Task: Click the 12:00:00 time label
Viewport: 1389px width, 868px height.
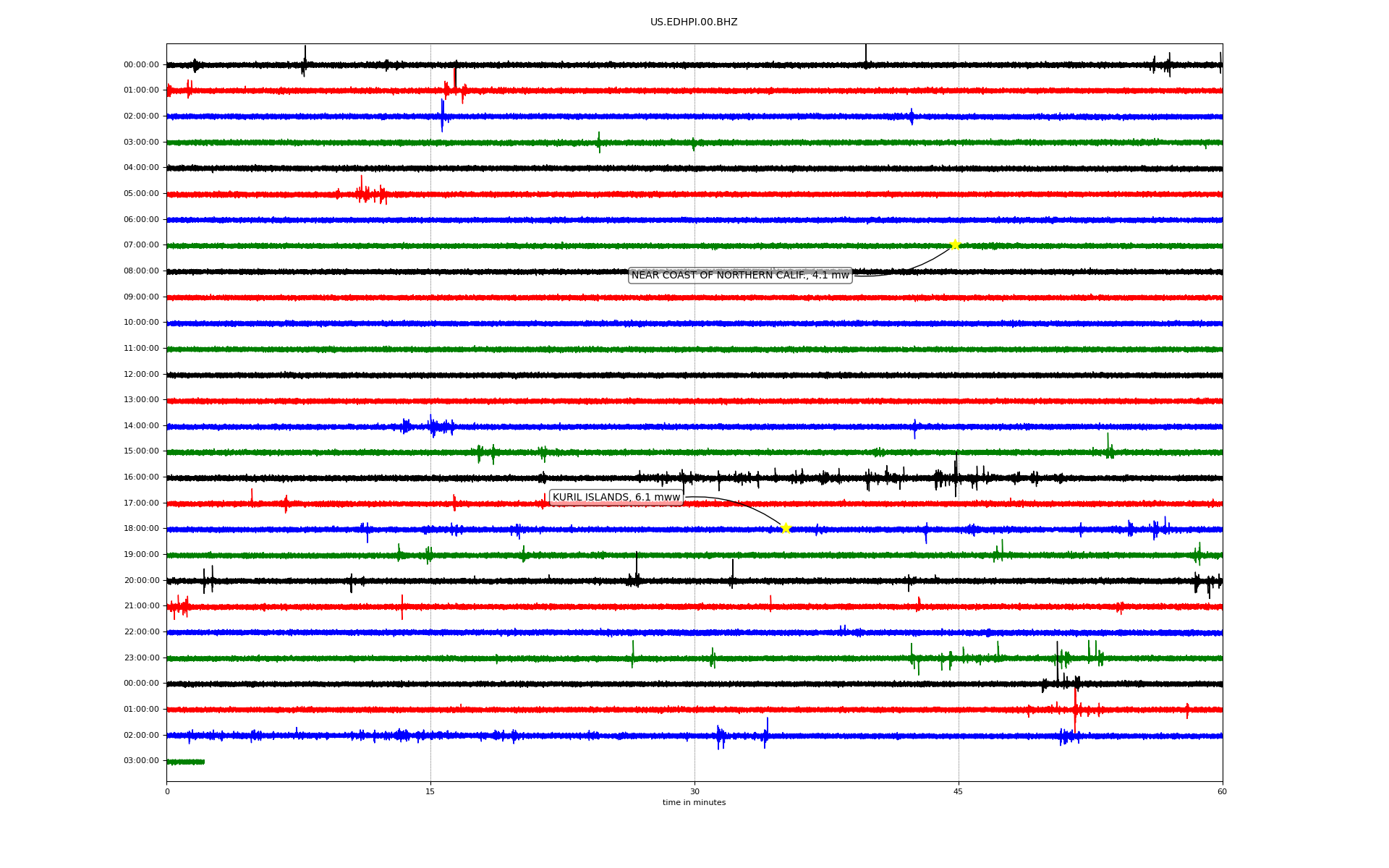Action: [x=141, y=374]
